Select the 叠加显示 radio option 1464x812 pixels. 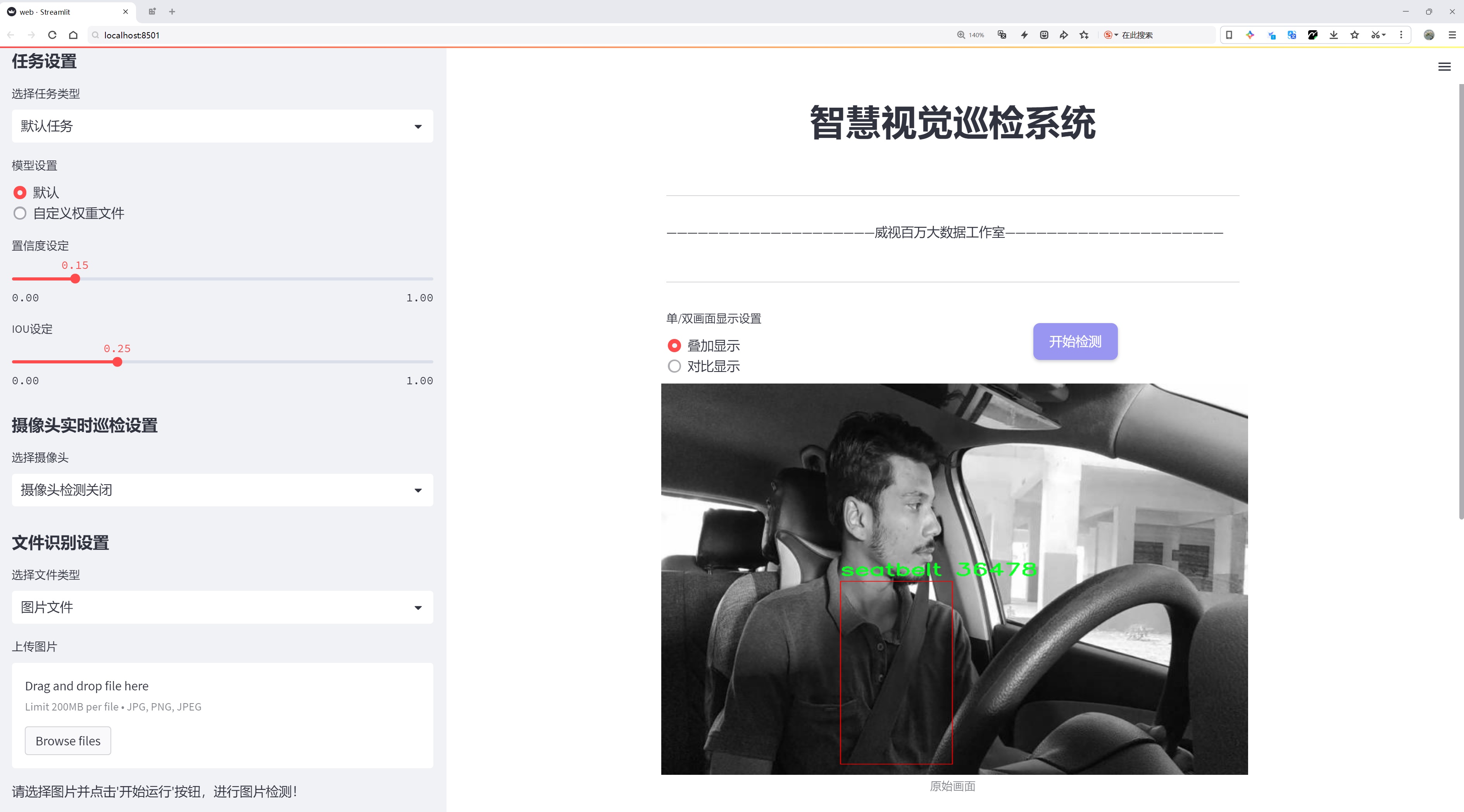tap(674, 345)
